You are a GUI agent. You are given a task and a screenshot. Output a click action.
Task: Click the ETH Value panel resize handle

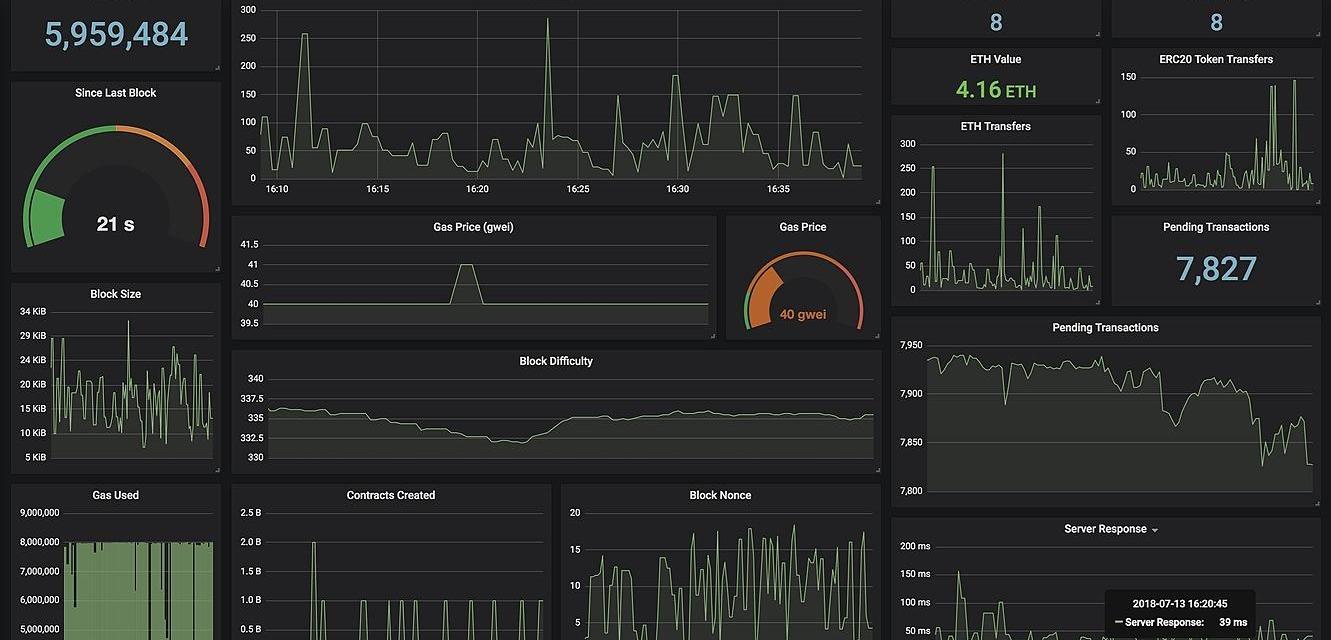tap(1096, 100)
